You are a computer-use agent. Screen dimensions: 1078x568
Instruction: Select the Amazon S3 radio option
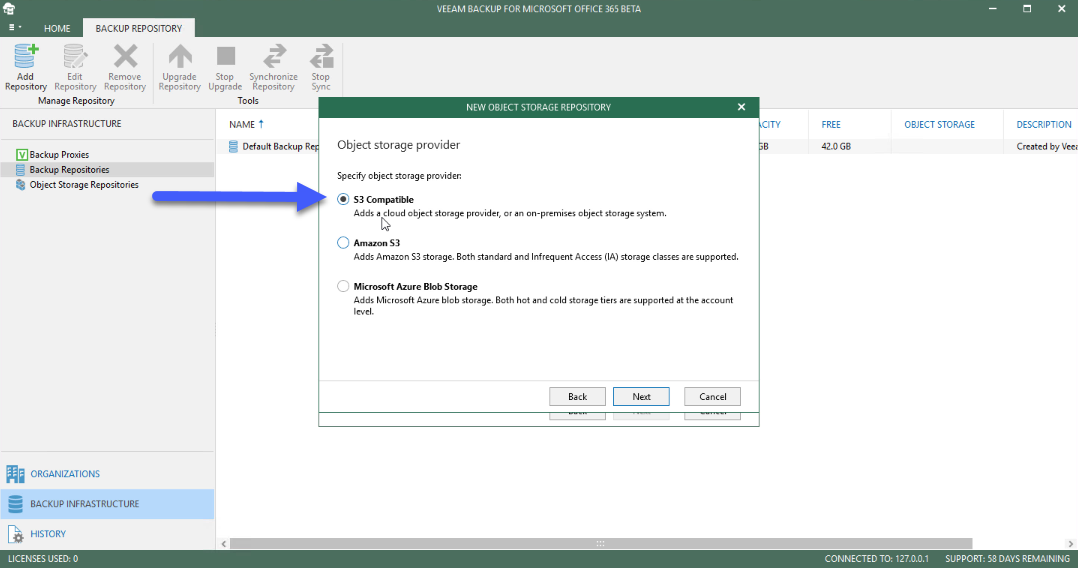(343, 243)
